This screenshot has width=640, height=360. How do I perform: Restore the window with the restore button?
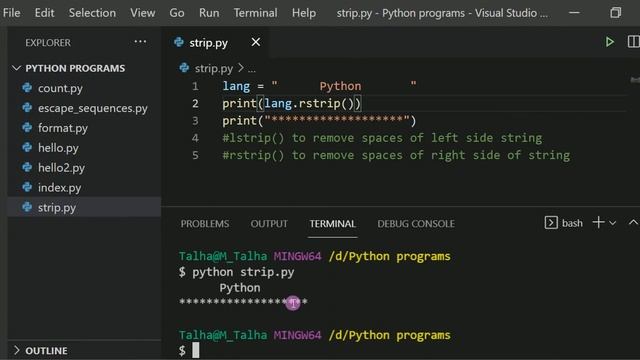point(616,13)
